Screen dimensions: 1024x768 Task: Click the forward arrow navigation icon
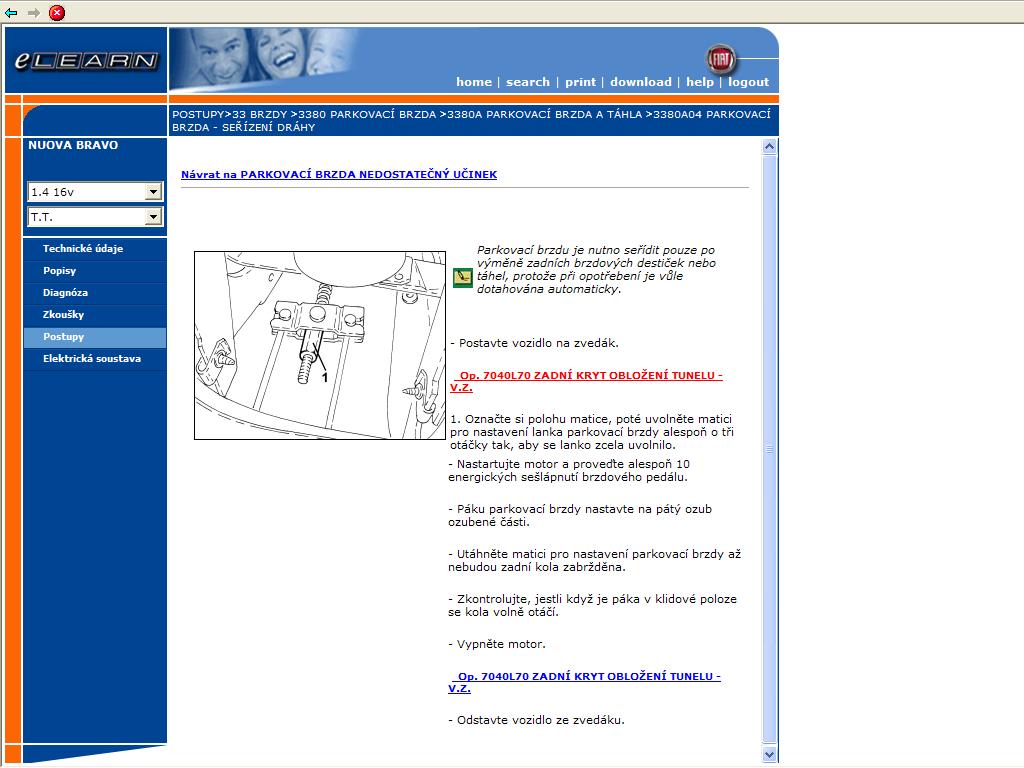(x=34, y=13)
